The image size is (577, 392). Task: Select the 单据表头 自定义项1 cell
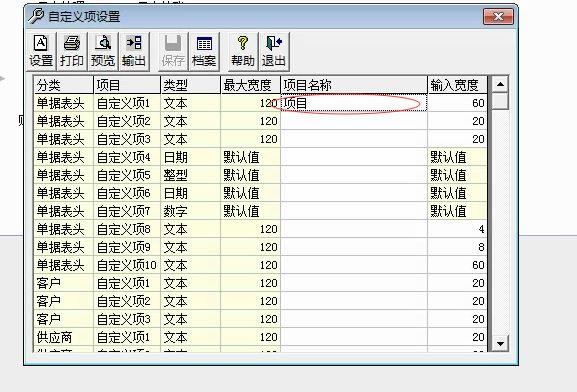(127, 103)
